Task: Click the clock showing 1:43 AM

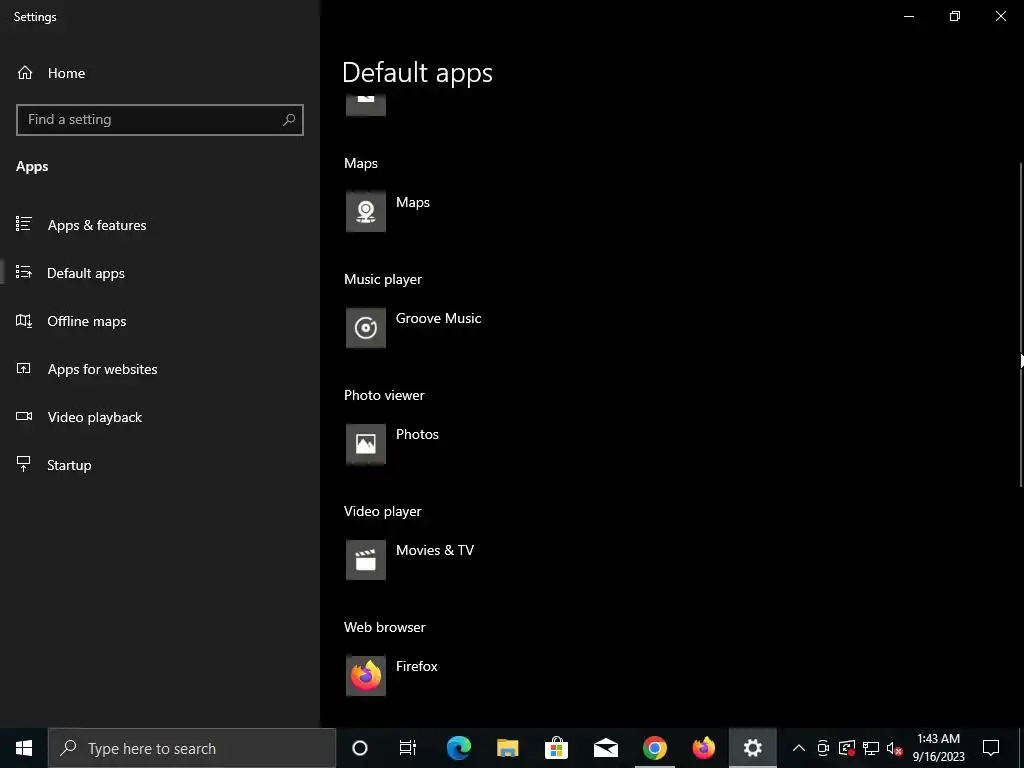Action: point(938,739)
